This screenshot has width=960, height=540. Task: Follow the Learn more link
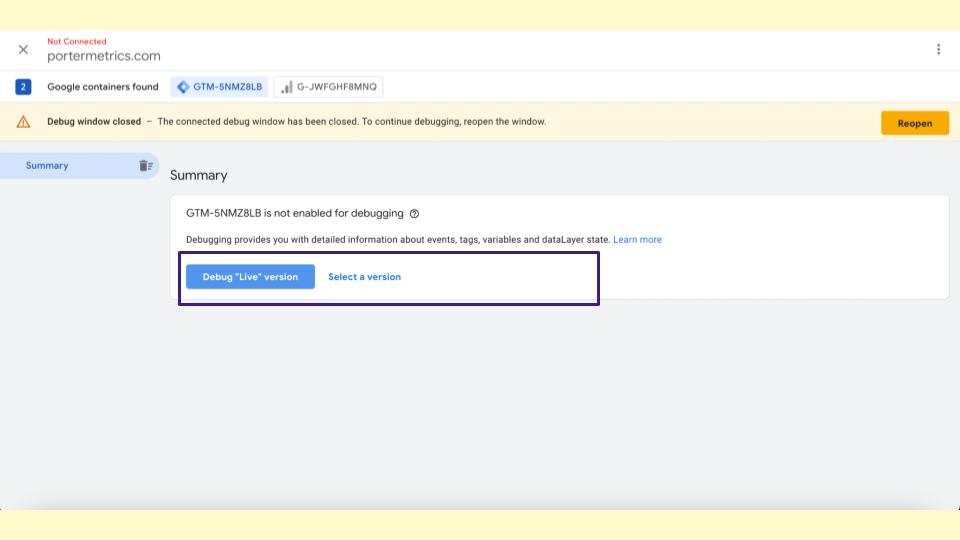click(637, 239)
